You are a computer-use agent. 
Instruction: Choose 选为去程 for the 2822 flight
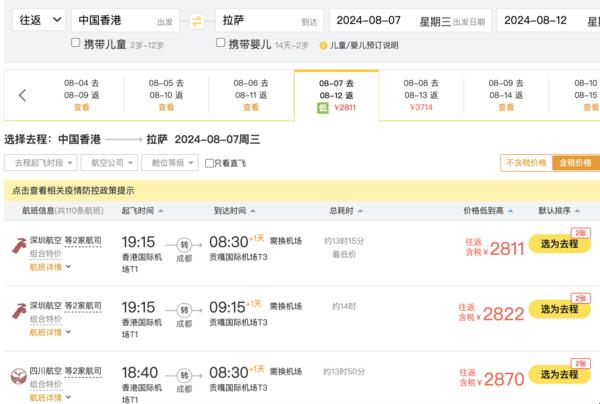559,309
